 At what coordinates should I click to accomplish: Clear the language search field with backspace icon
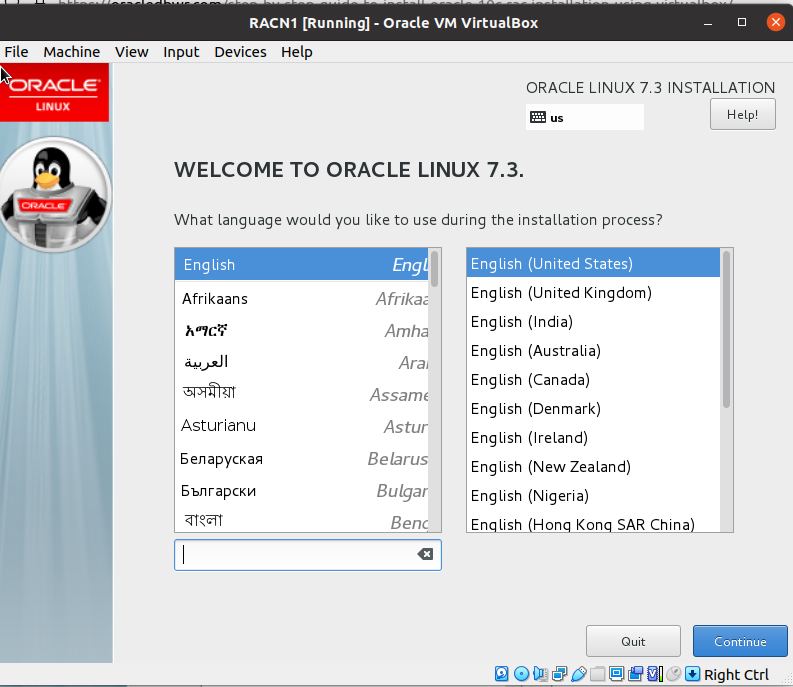point(425,554)
